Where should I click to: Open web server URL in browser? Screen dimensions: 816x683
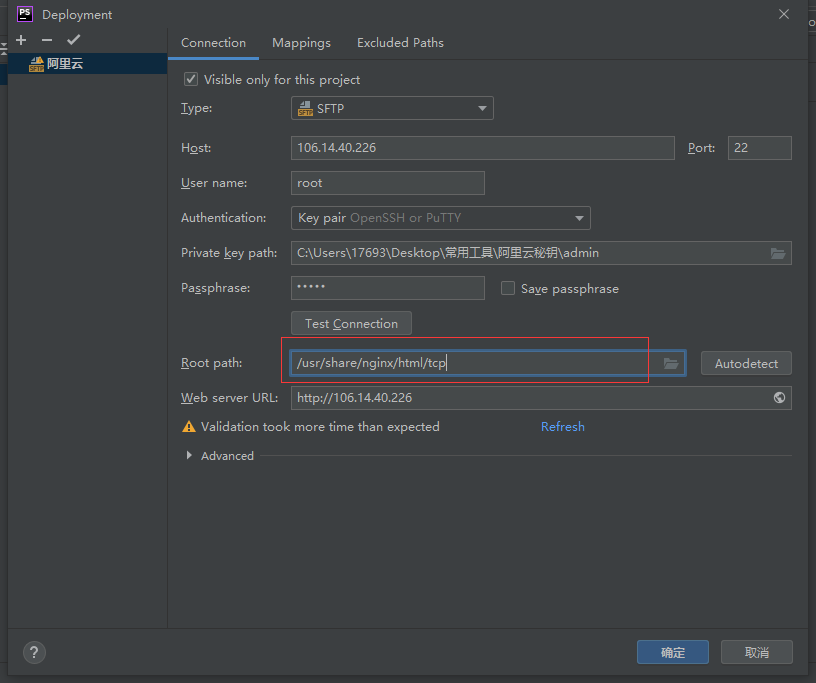tap(779, 398)
